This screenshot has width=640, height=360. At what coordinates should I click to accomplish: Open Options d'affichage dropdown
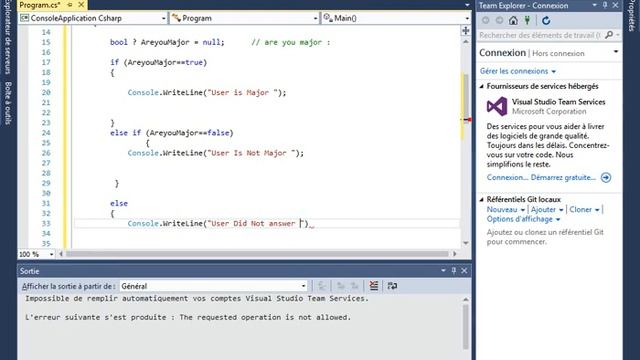523,219
